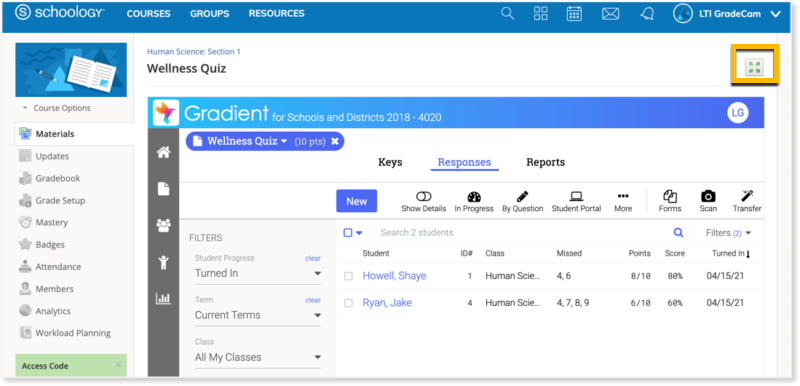Expand the LTI GradeCam account dropdown arrow
Screen dimensions: 800x386
[x=776, y=14]
